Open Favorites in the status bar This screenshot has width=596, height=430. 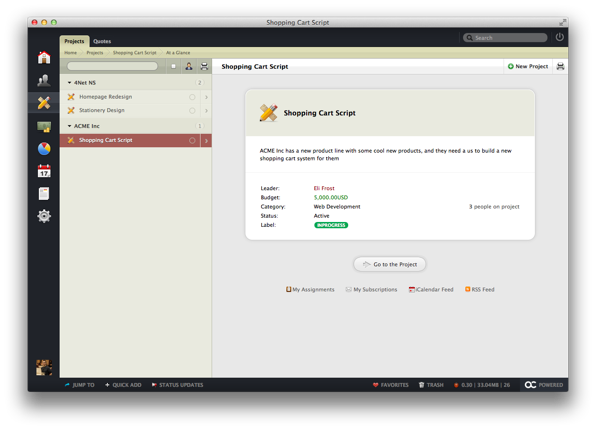coord(391,385)
